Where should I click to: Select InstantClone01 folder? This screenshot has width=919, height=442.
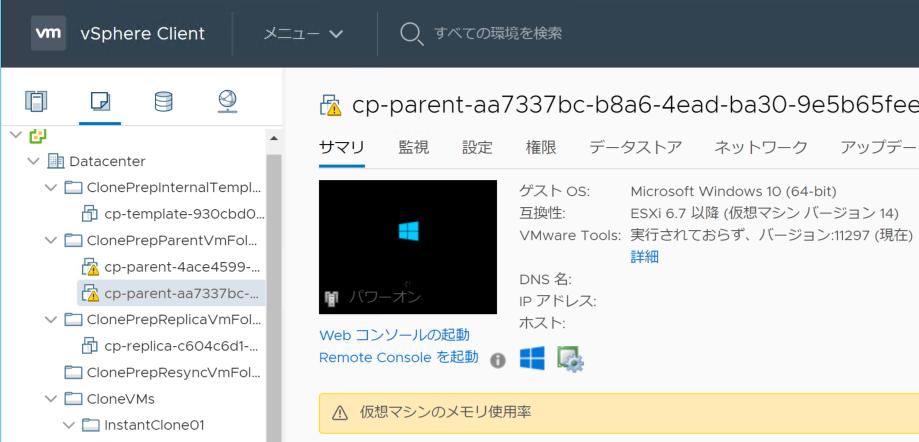[154, 425]
